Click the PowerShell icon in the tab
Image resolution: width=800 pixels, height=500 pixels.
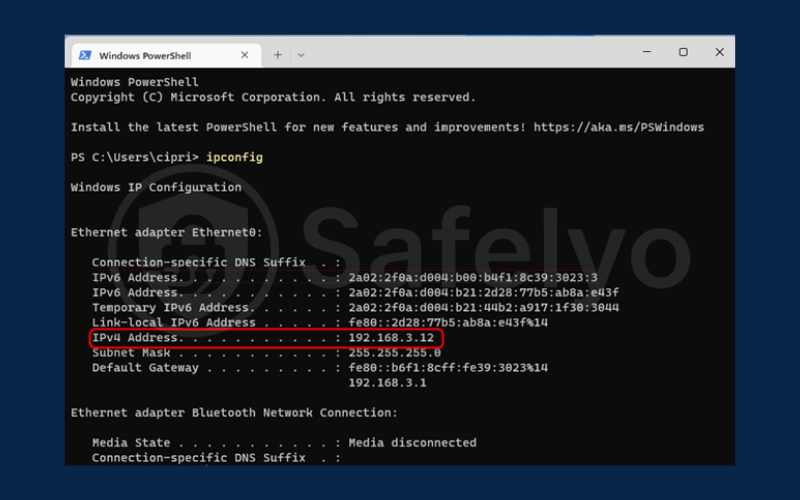[85, 55]
